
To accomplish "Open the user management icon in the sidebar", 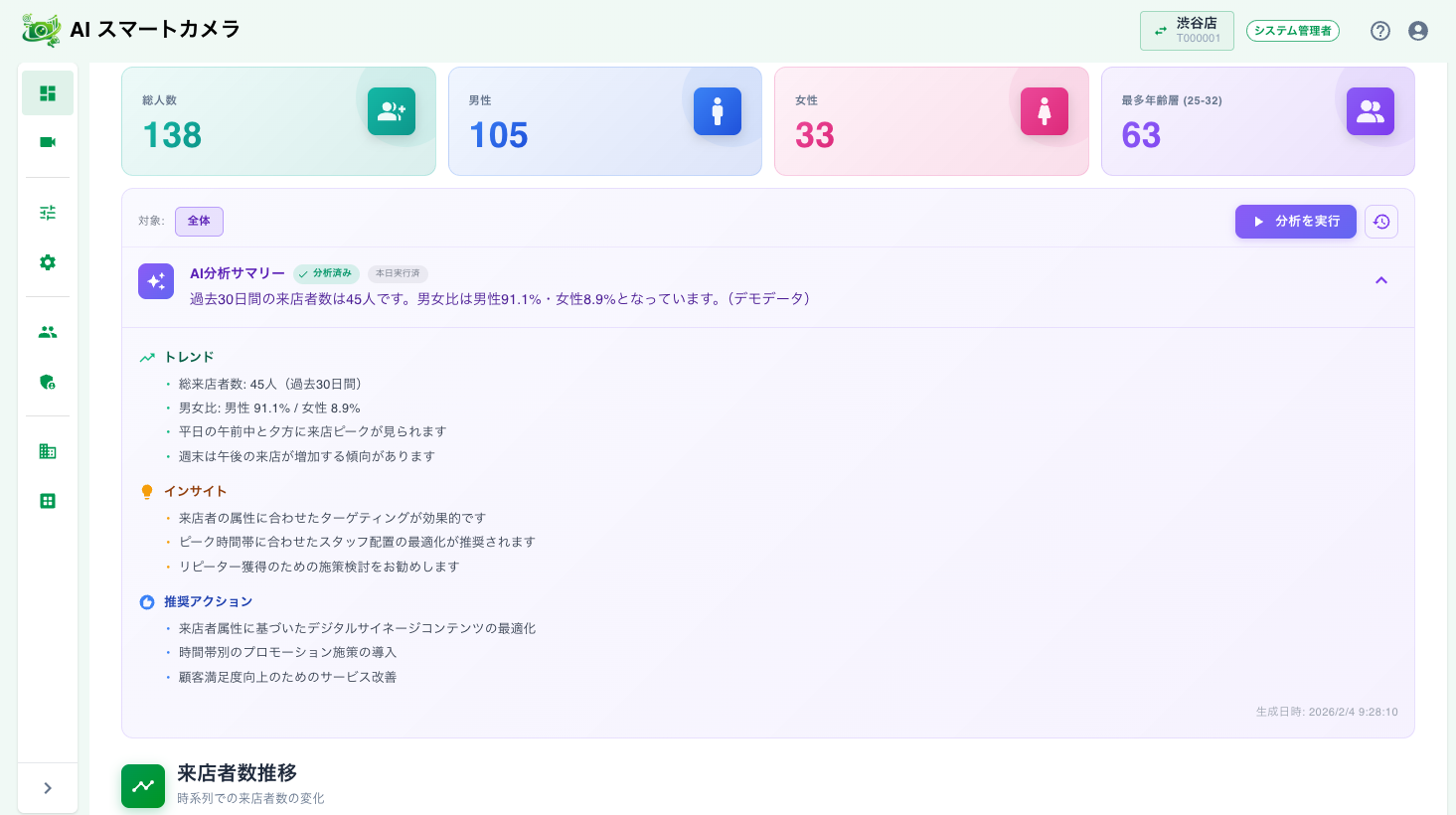I will pyautogui.click(x=47, y=331).
